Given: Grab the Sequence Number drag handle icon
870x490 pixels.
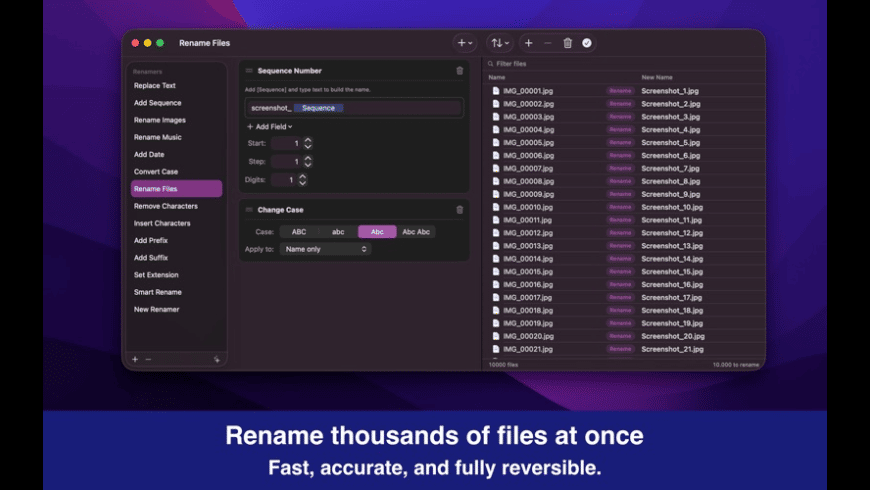Looking at the screenshot, I should pyautogui.click(x=249, y=70).
